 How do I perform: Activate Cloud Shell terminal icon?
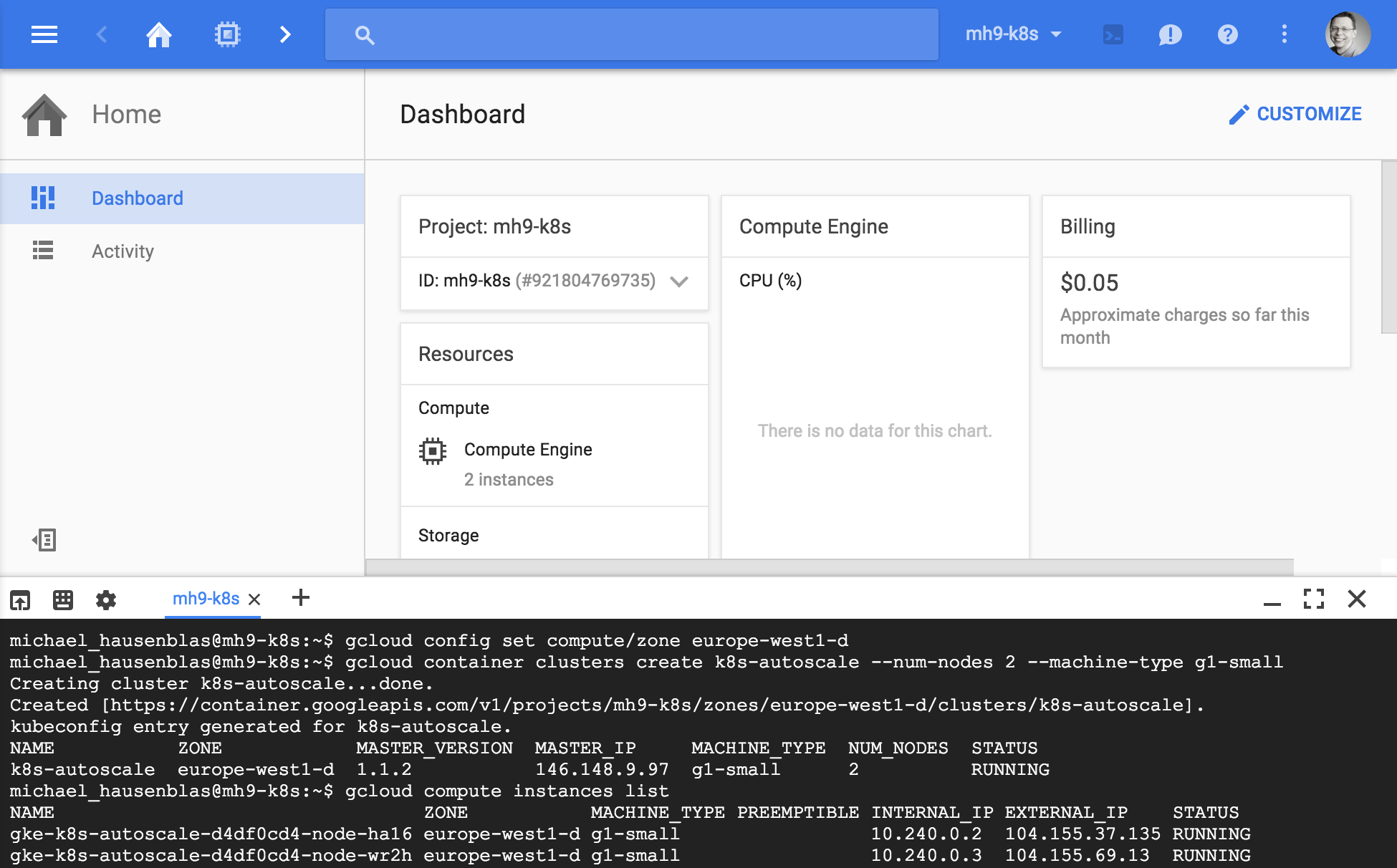pyautogui.click(x=1113, y=34)
